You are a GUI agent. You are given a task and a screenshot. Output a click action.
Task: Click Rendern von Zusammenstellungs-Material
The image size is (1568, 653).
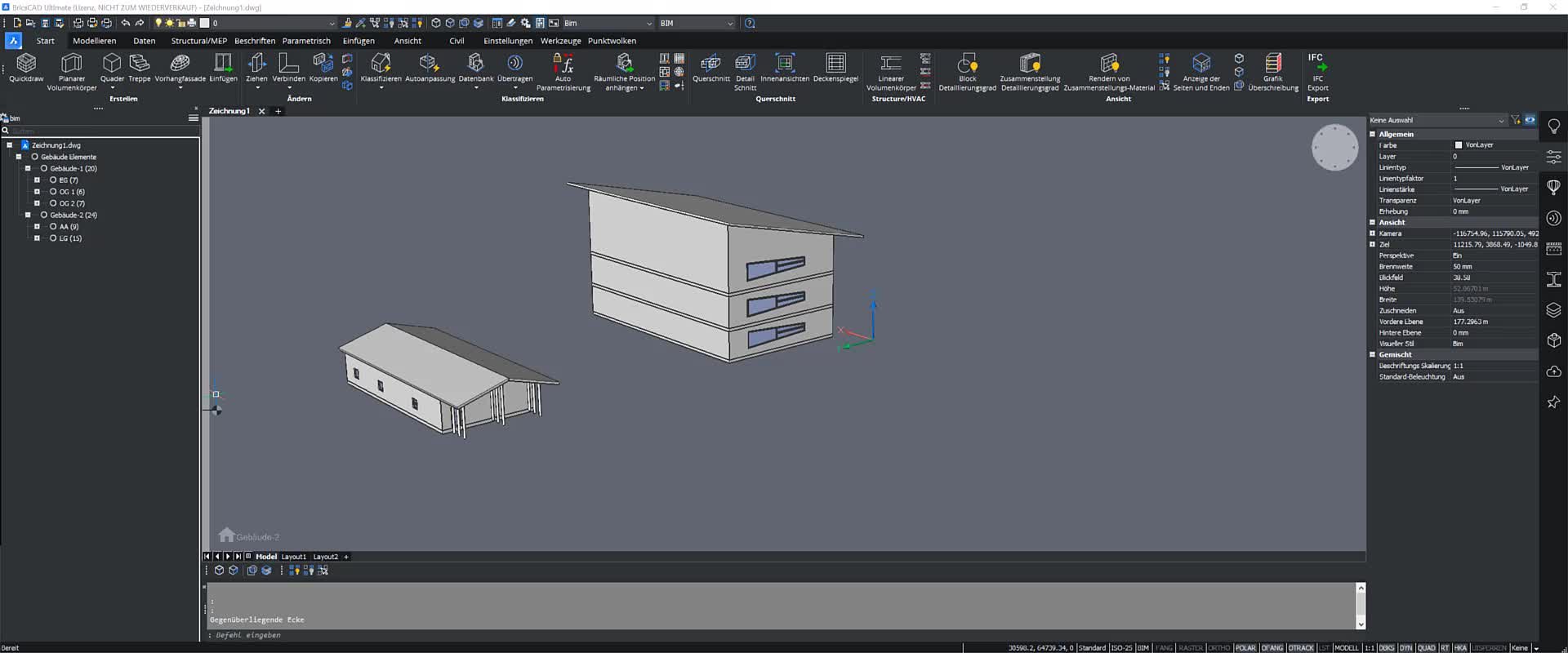coord(1109,72)
